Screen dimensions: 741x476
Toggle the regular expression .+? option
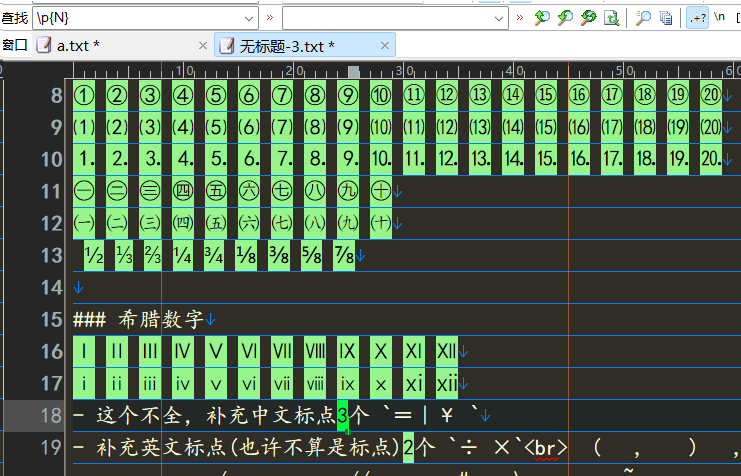pos(698,18)
